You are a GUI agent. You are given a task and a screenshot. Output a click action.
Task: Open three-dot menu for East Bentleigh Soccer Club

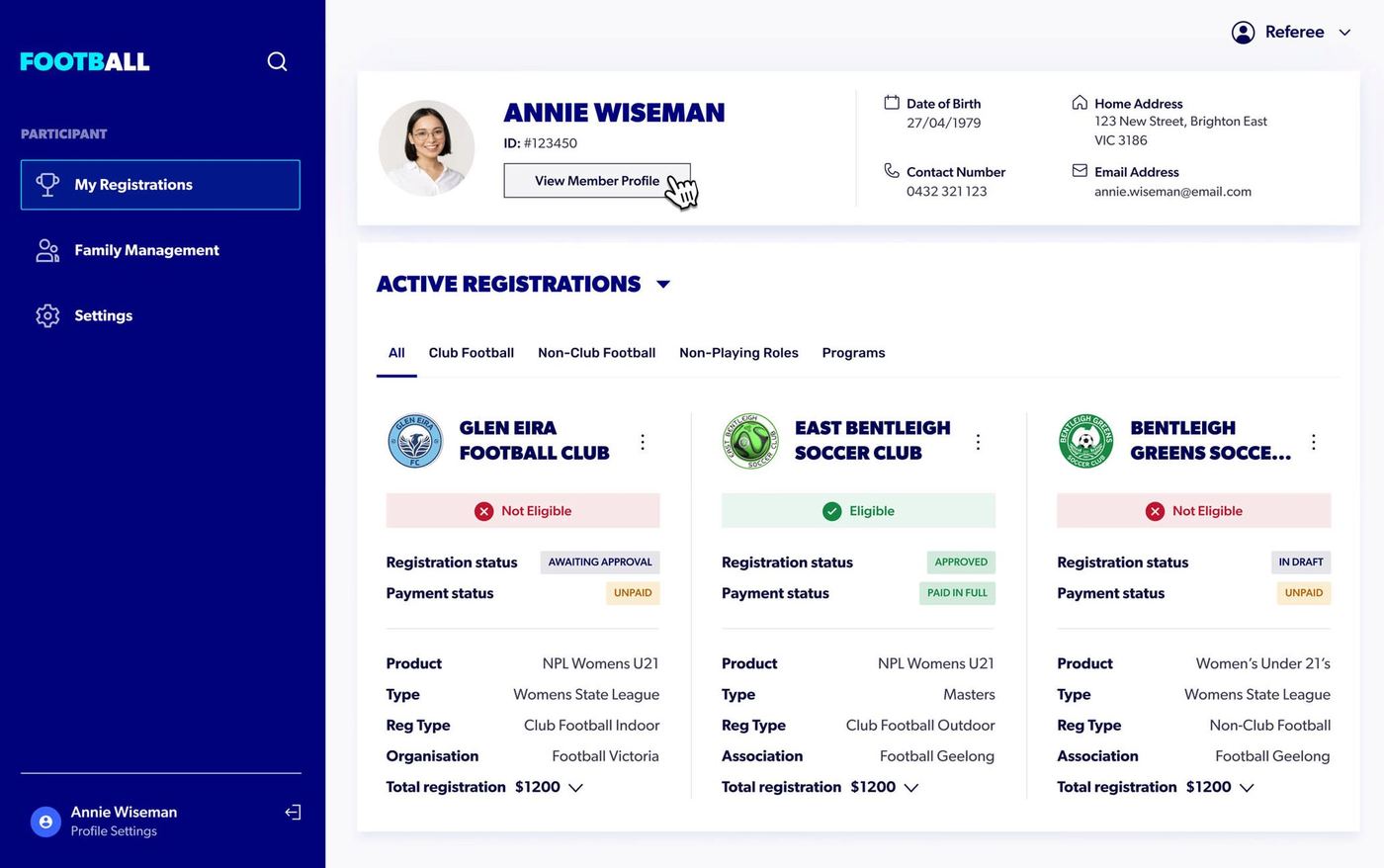point(978,442)
